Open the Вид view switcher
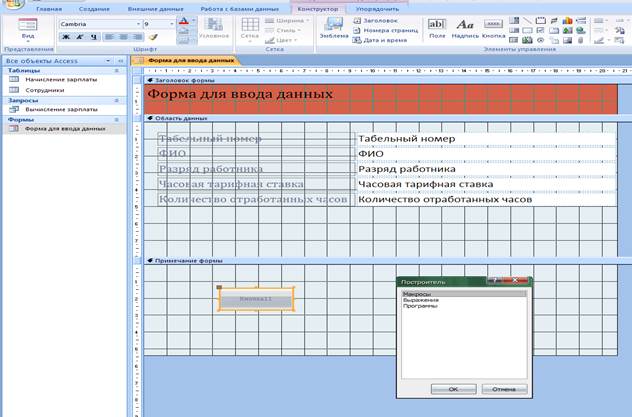The image size is (632, 417). [28, 30]
